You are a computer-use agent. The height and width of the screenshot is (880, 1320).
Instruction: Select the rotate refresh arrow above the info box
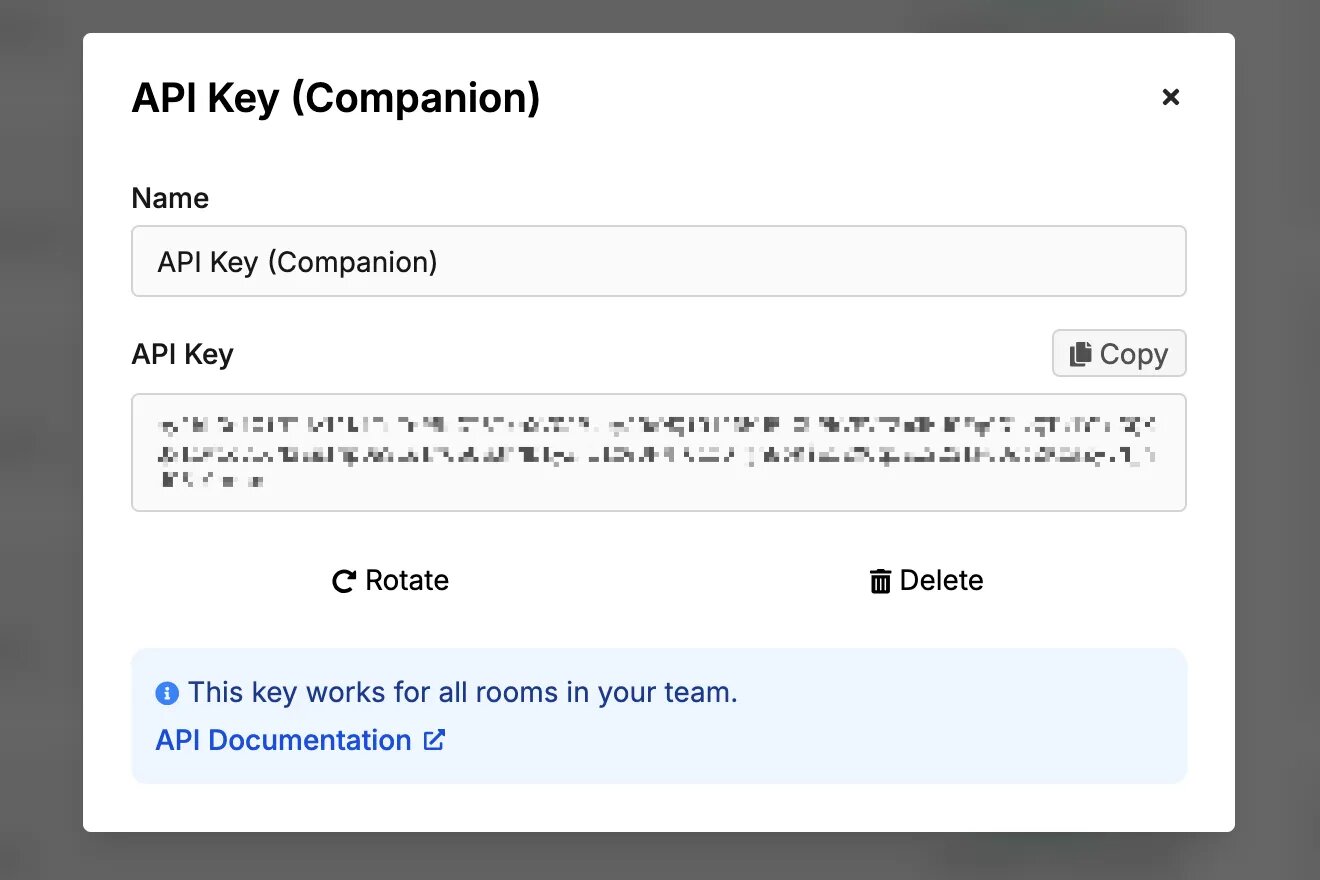[343, 580]
